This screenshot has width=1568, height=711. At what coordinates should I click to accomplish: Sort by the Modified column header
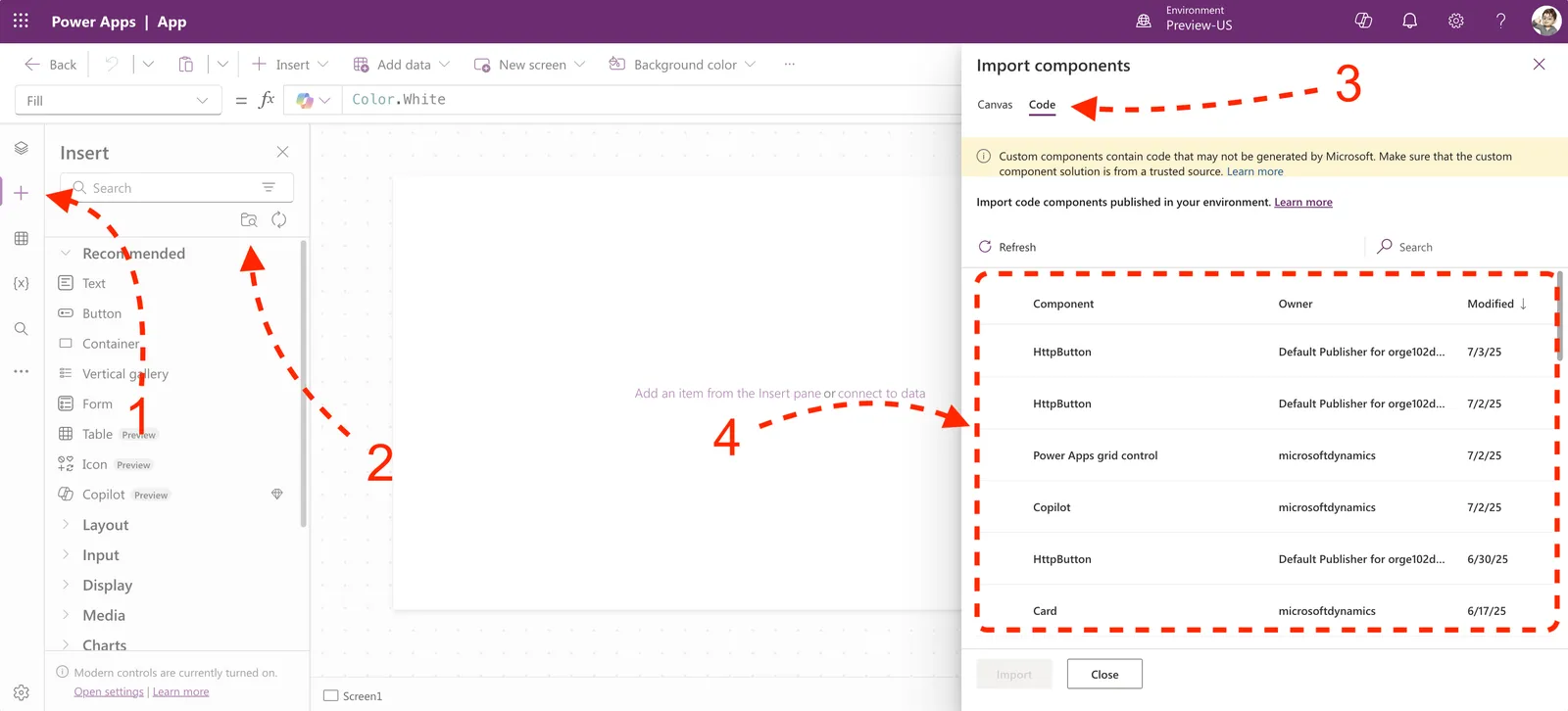pyautogui.click(x=1496, y=304)
